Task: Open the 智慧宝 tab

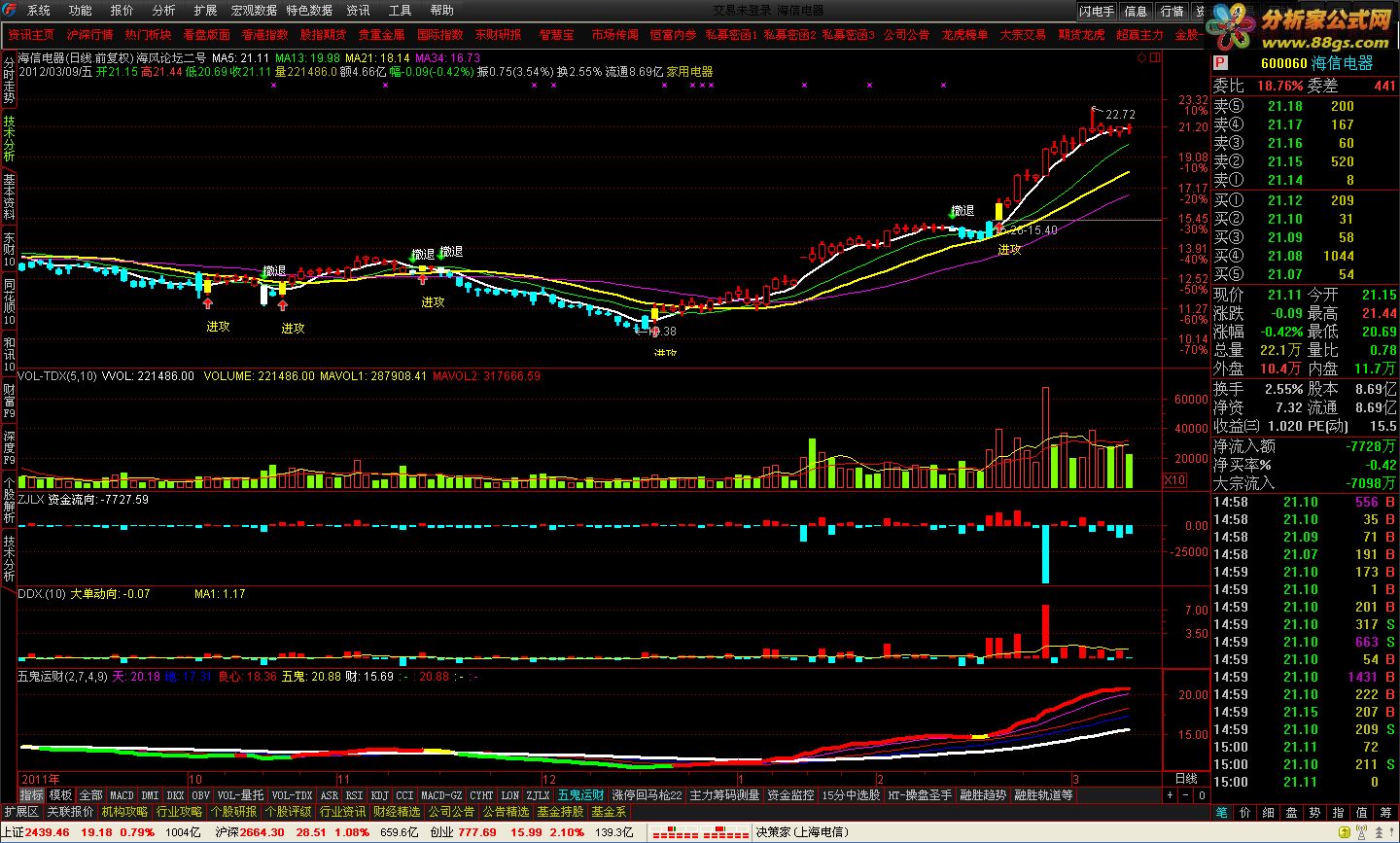Action: click(556, 34)
